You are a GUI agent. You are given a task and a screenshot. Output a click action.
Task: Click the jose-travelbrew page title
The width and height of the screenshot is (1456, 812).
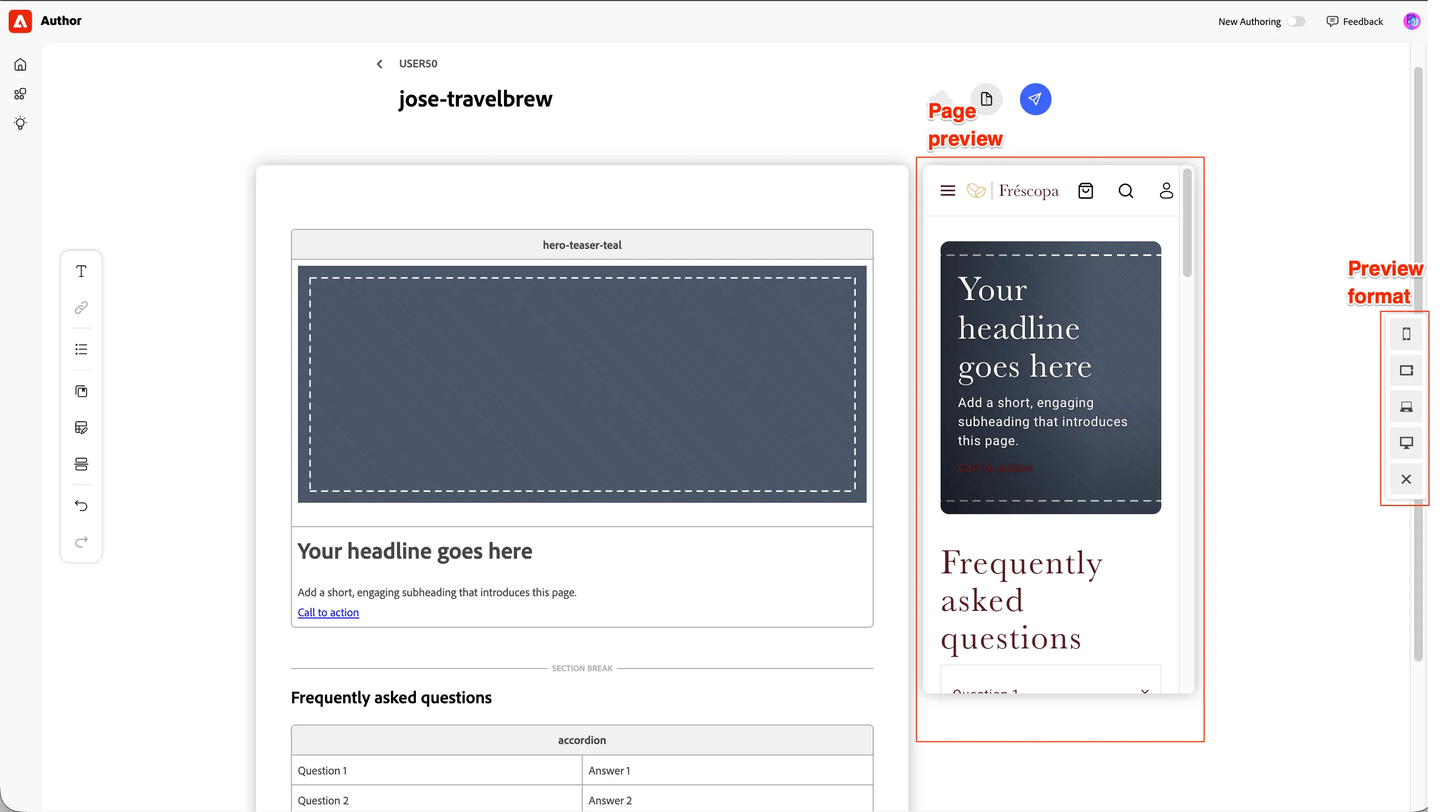[475, 99]
